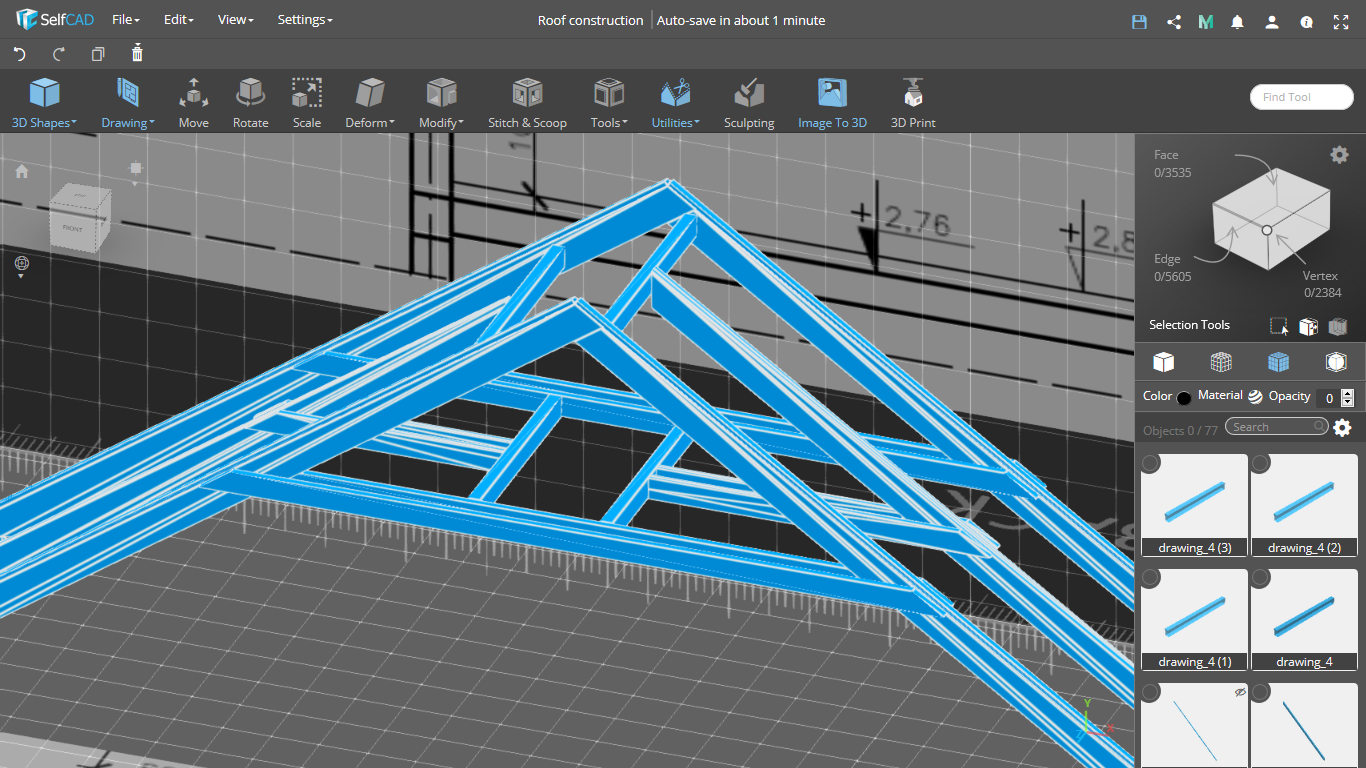Click the SelfCAD logo

55,20
